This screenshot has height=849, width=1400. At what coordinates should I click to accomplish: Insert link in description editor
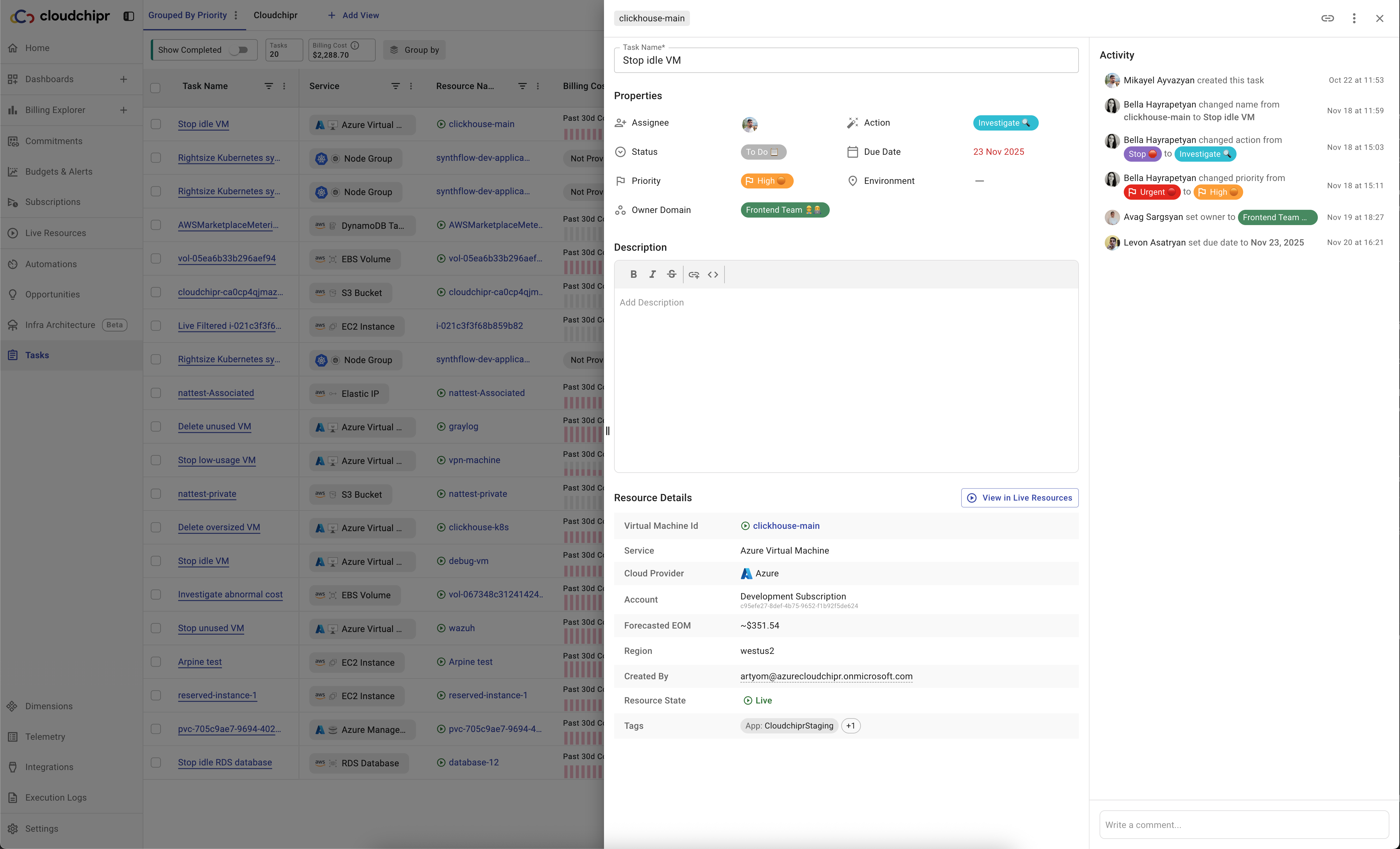pyautogui.click(x=694, y=274)
